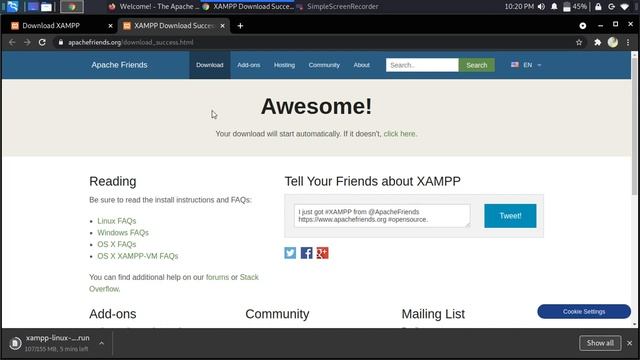Open the Linux FAQs link
The width and height of the screenshot is (640, 360).
pos(117,221)
